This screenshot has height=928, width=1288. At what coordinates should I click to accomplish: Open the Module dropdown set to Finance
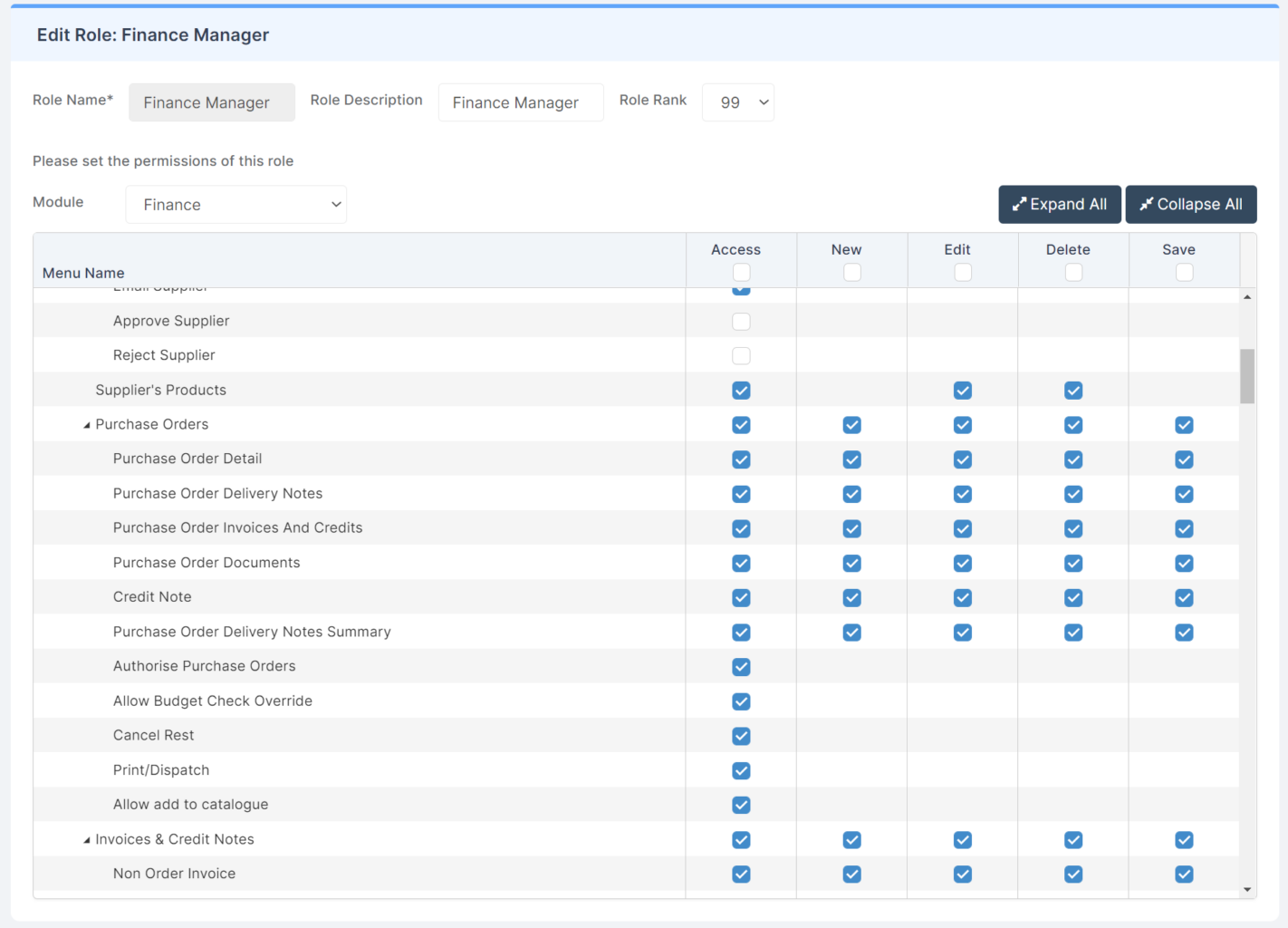coord(235,205)
